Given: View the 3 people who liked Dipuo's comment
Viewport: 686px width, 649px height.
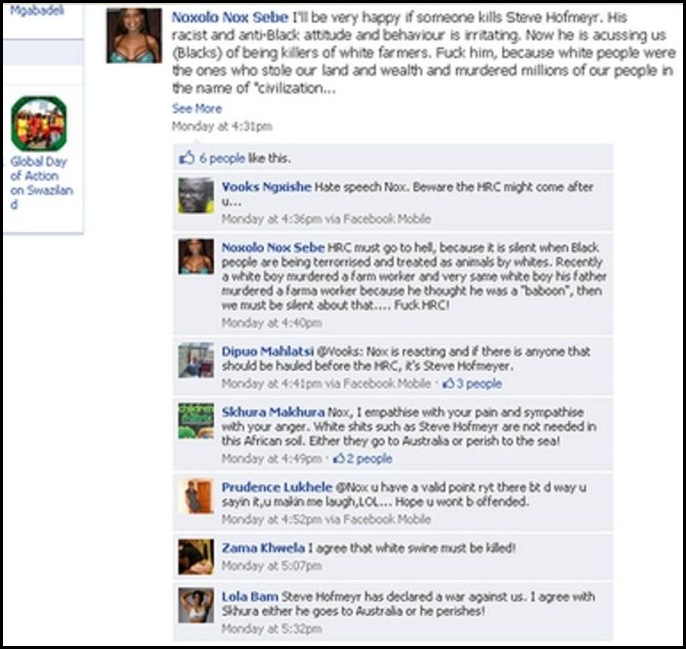Looking at the screenshot, I should [x=479, y=384].
